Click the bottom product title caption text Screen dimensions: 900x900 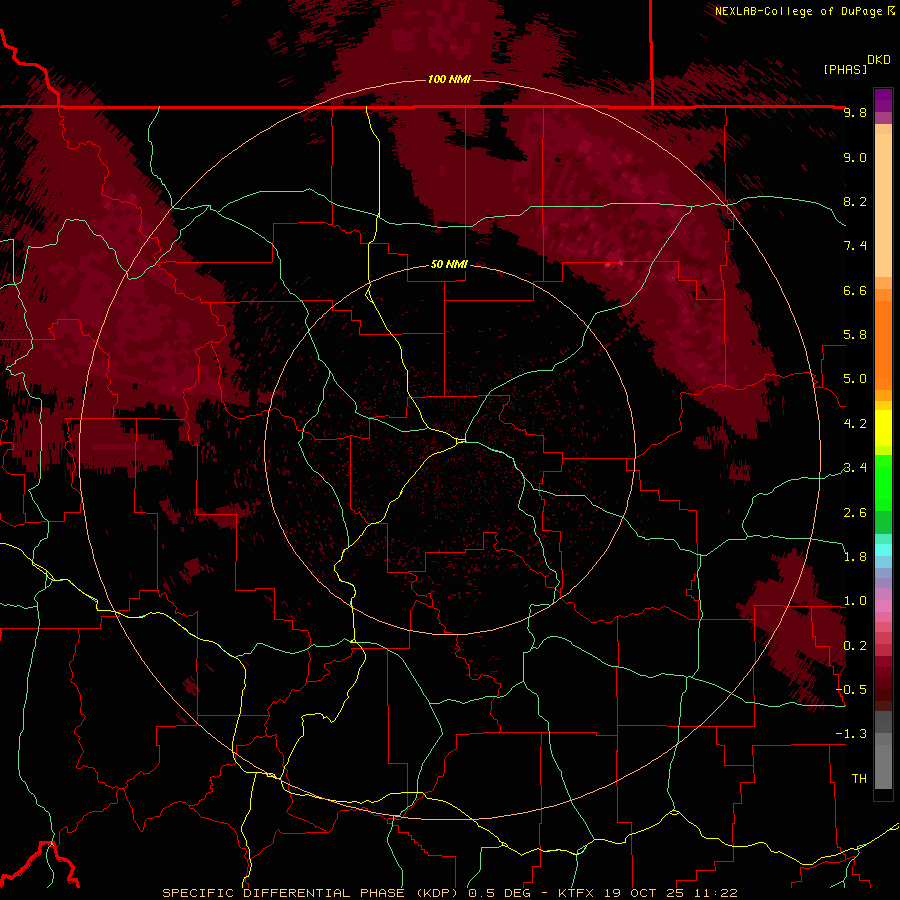pyautogui.click(x=449, y=893)
